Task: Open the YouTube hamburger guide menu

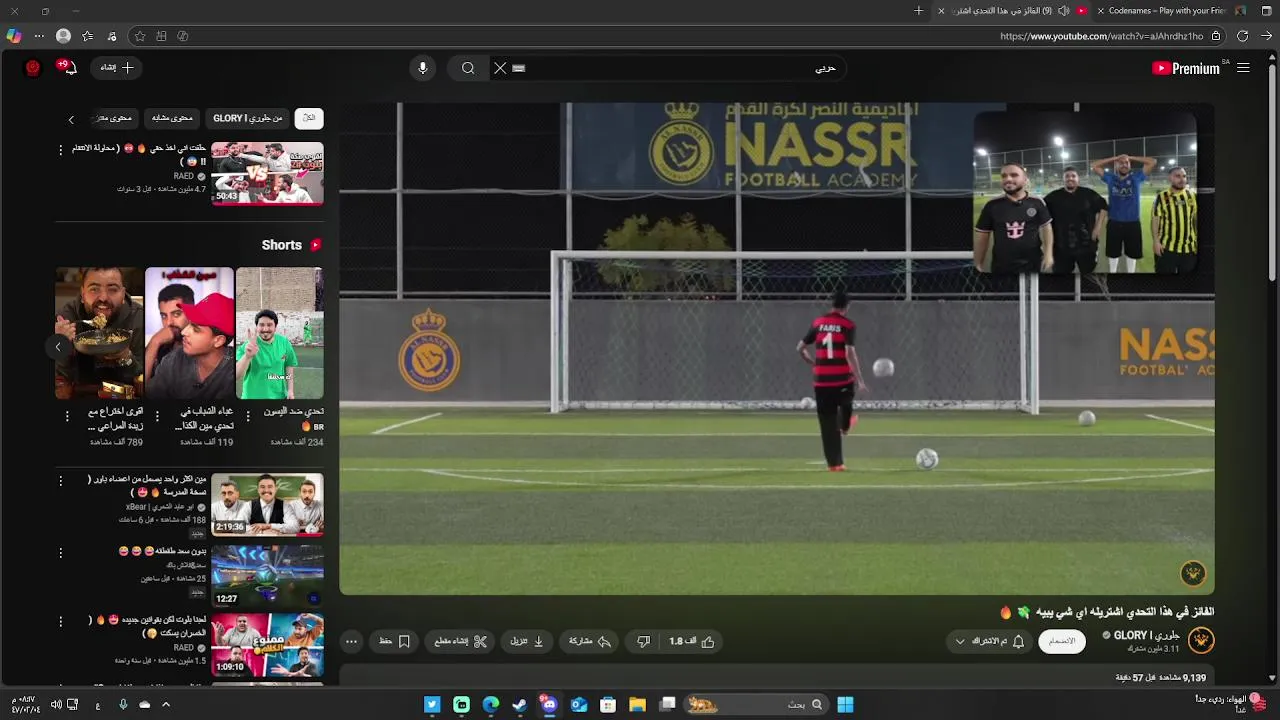Action: (1243, 68)
